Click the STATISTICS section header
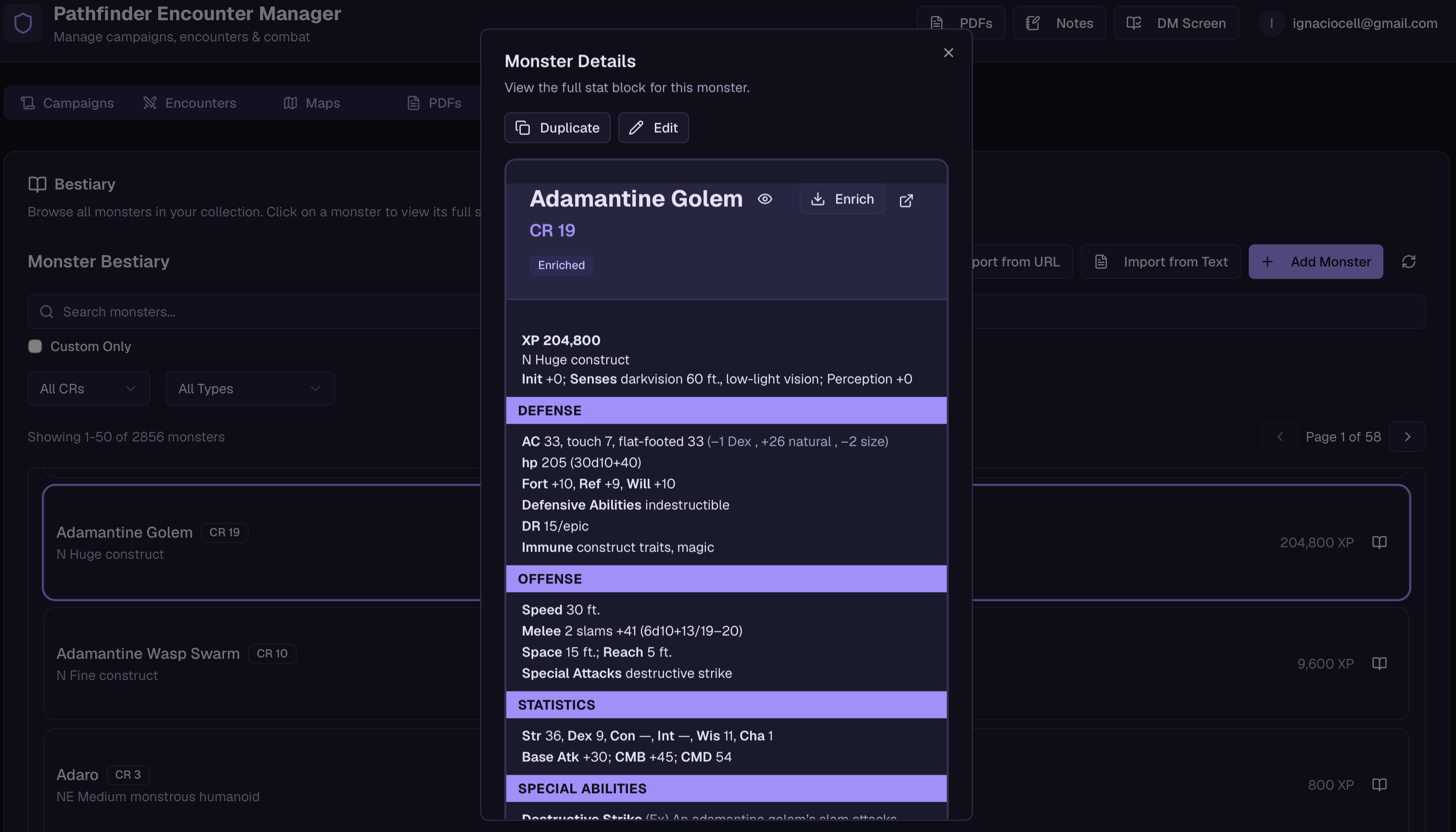 click(727, 705)
